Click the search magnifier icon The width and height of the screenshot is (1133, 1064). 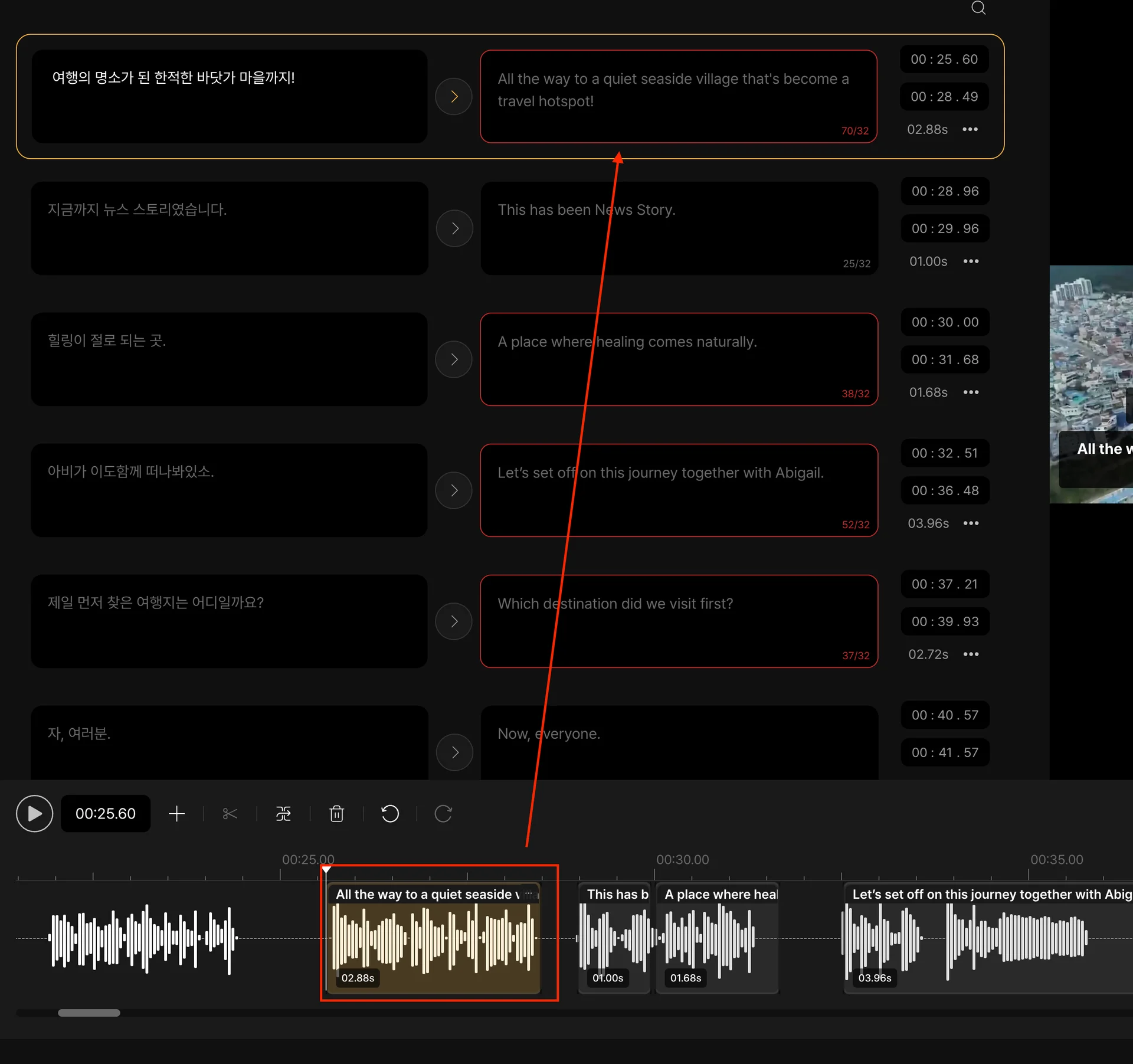pos(978,8)
